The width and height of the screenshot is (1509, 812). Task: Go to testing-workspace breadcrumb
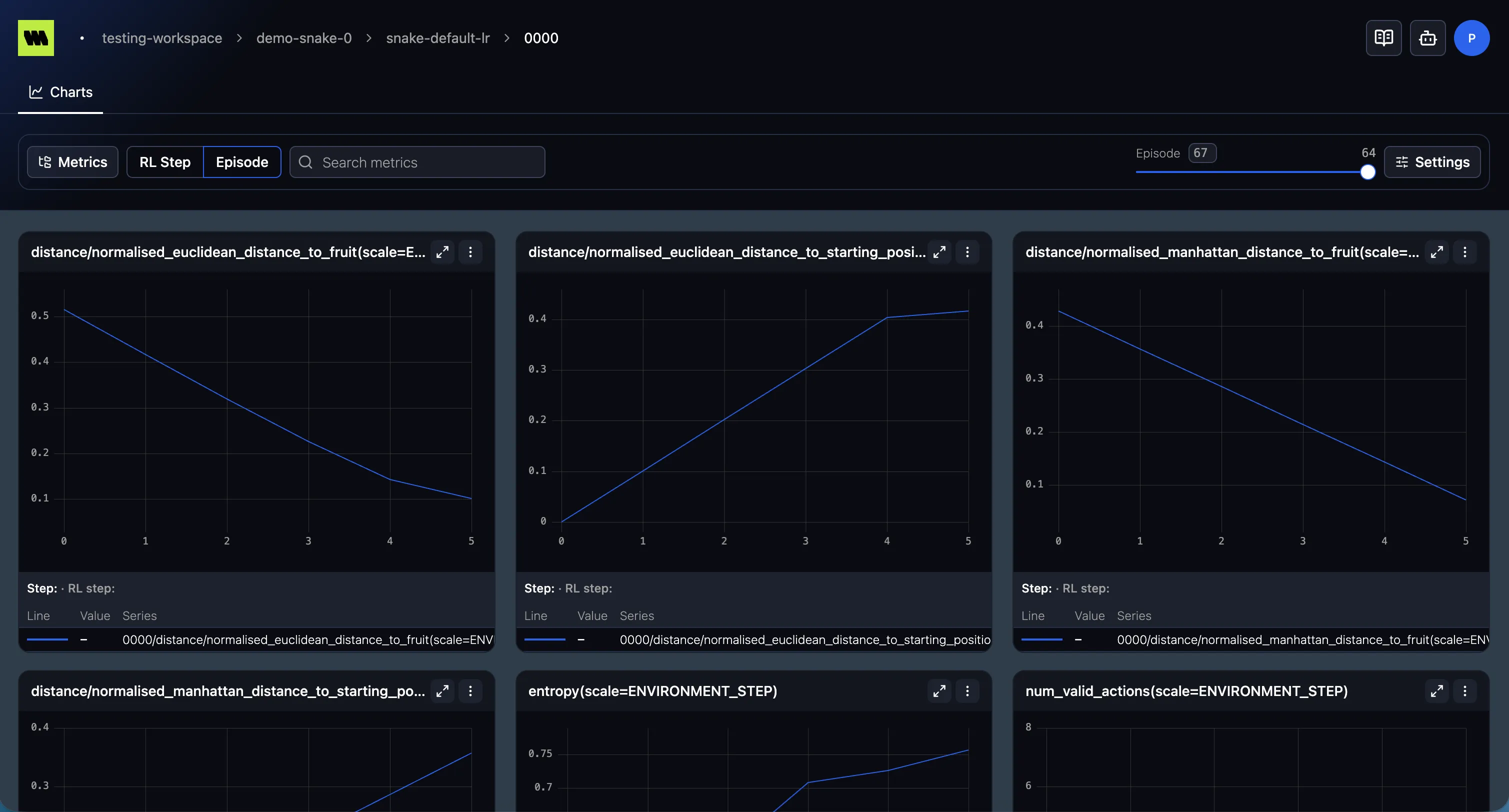coord(161,38)
